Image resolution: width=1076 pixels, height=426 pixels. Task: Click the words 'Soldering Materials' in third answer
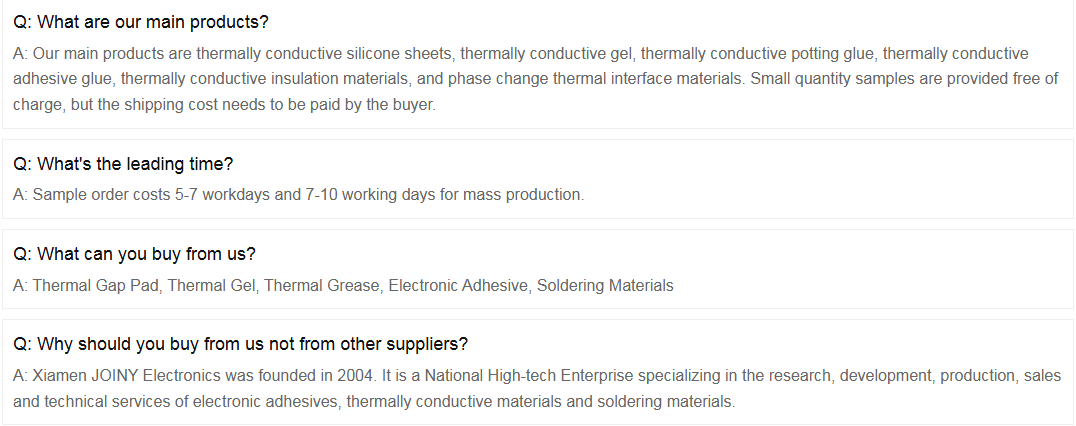[x=605, y=285]
